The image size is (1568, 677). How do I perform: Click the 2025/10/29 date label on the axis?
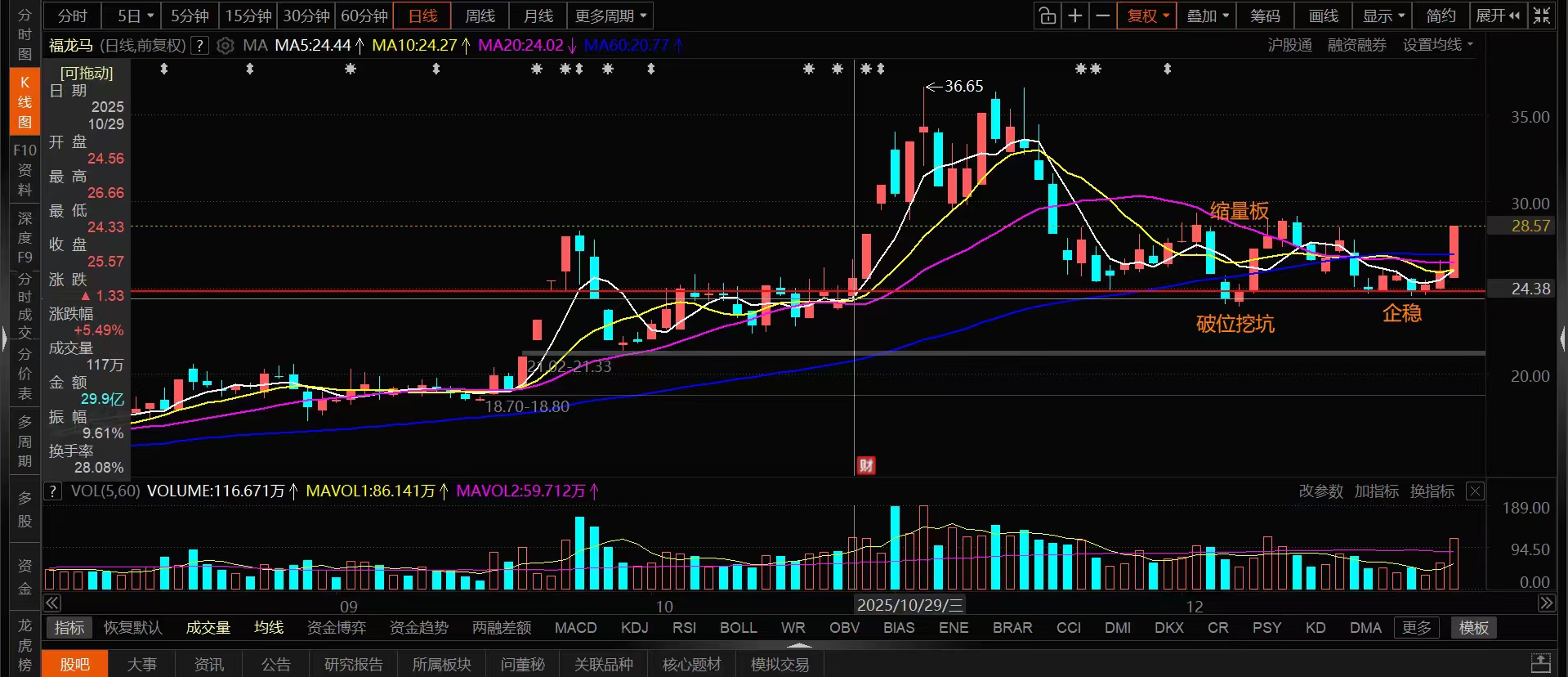[x=909, y=605]
